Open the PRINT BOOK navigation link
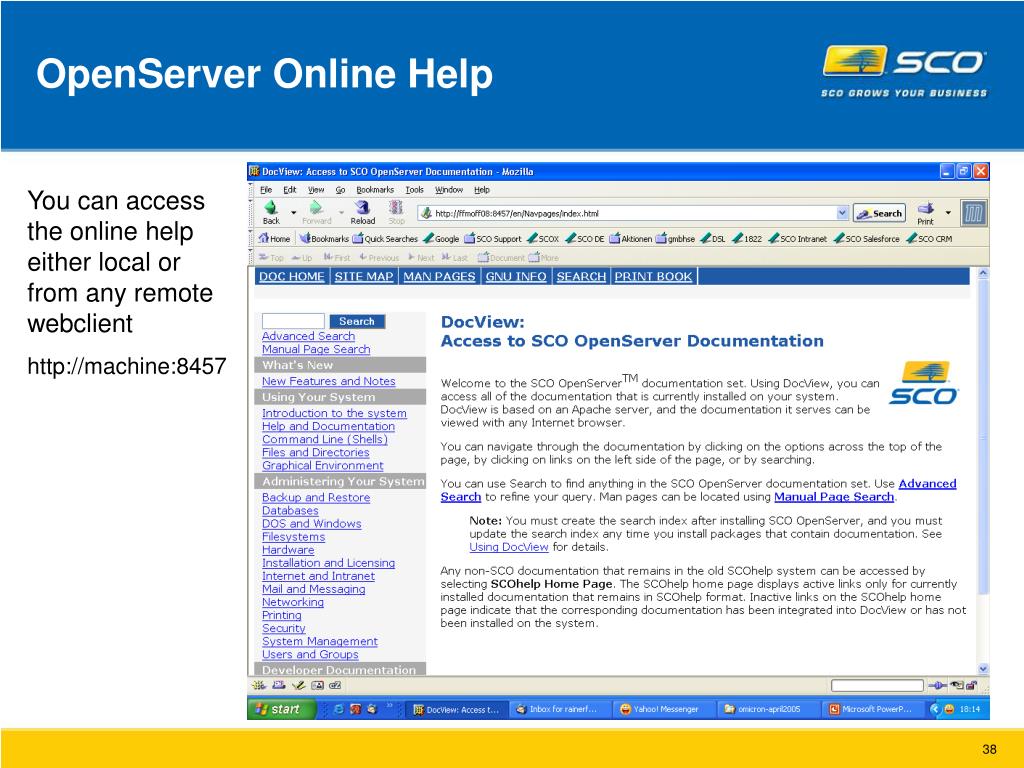 pos(653,276)
